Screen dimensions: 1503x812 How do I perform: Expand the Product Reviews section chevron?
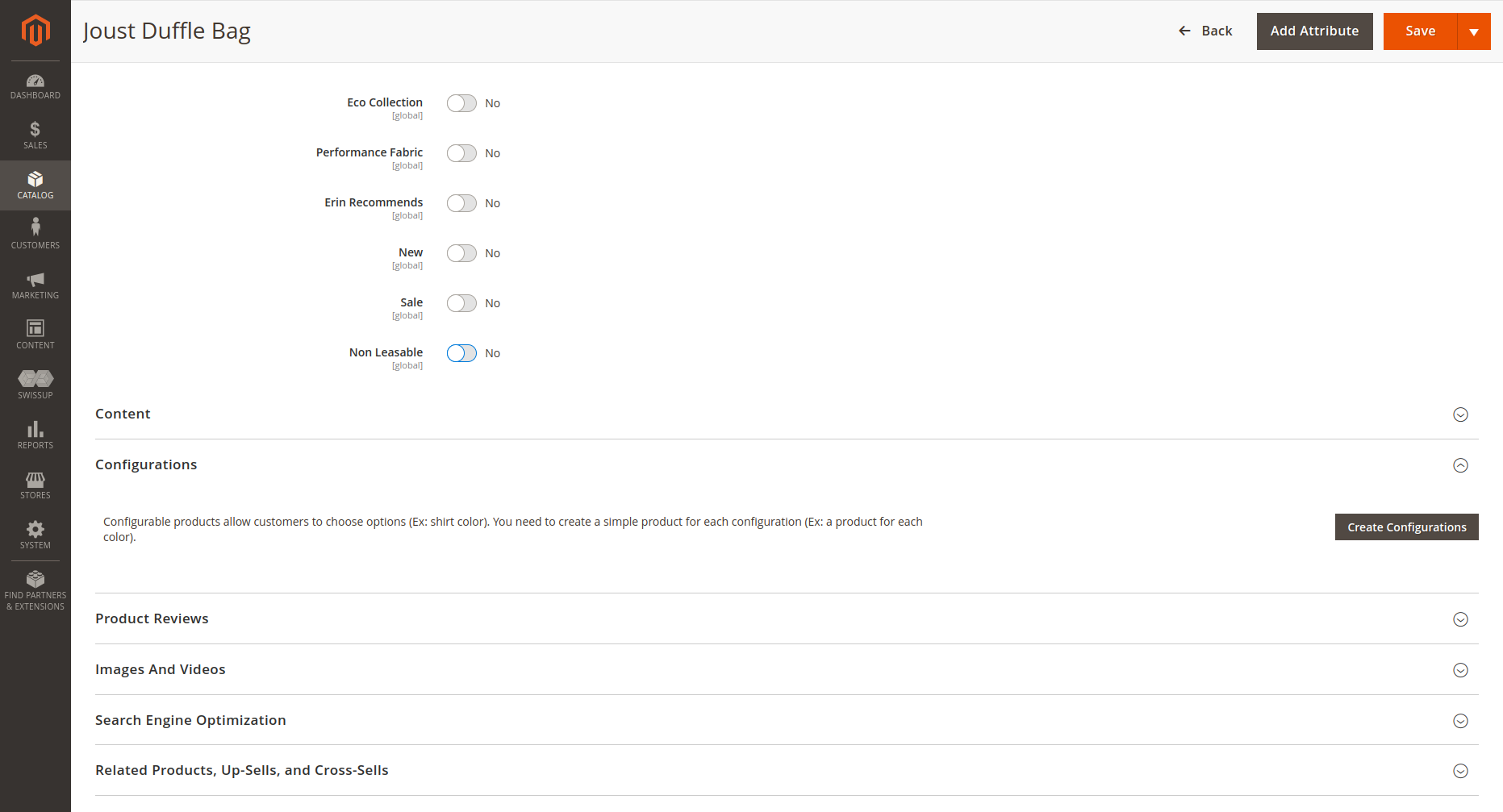click(x=1460, y=619)
